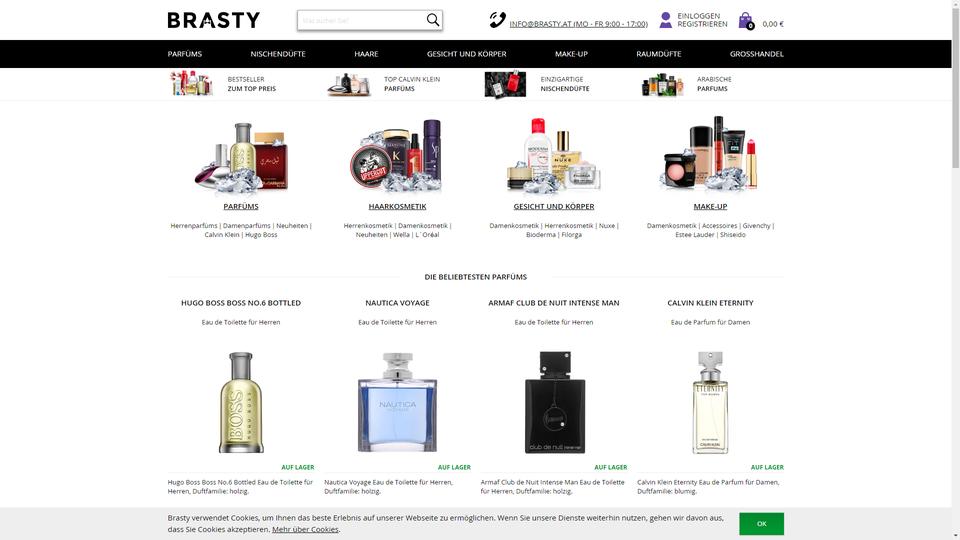Open Haare menu in navigation bar

[x=366, y=54]
